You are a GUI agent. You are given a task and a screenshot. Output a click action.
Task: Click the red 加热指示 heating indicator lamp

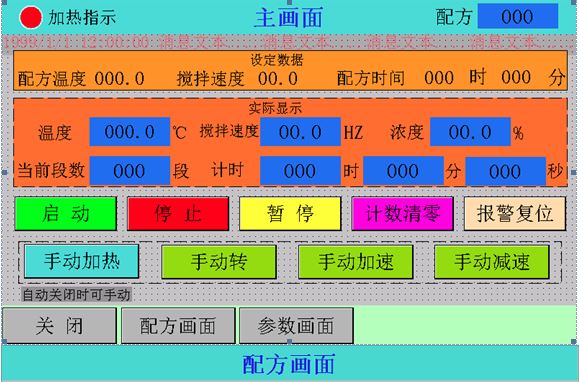(31, 17)
